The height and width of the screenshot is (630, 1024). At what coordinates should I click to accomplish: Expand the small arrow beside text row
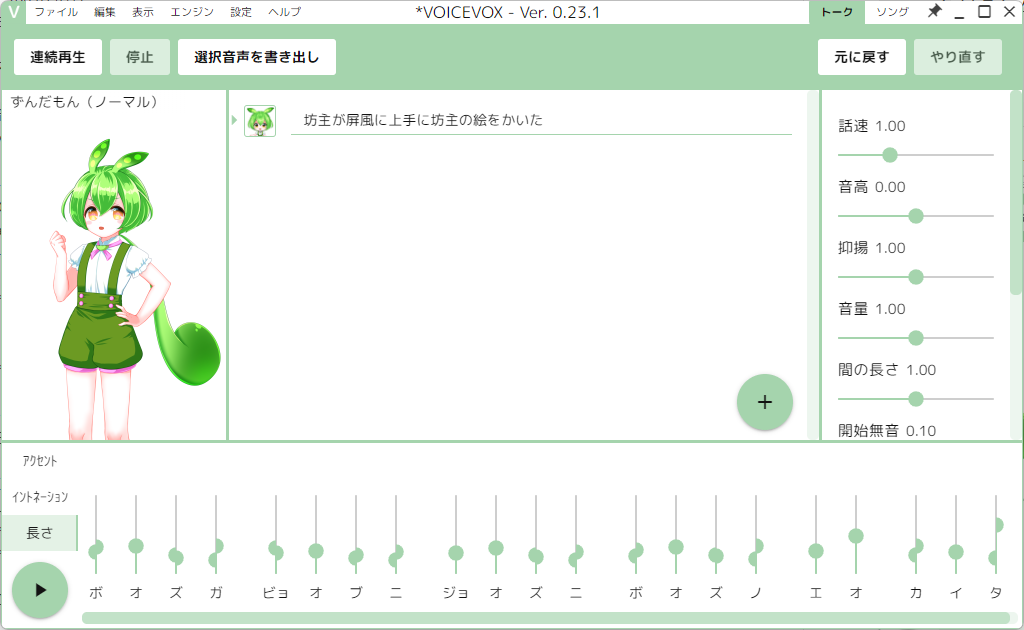tap(234, 120)
